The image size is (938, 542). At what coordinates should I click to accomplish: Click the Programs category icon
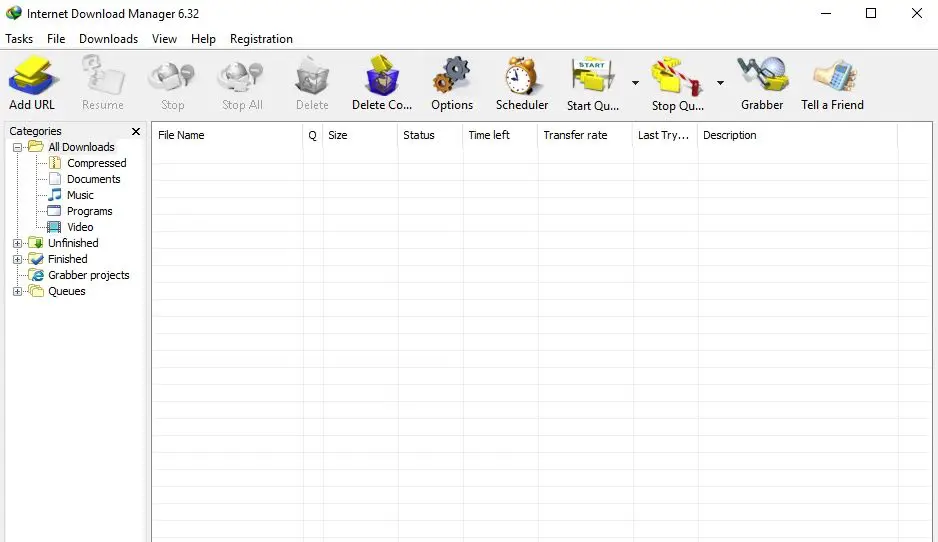54,211
